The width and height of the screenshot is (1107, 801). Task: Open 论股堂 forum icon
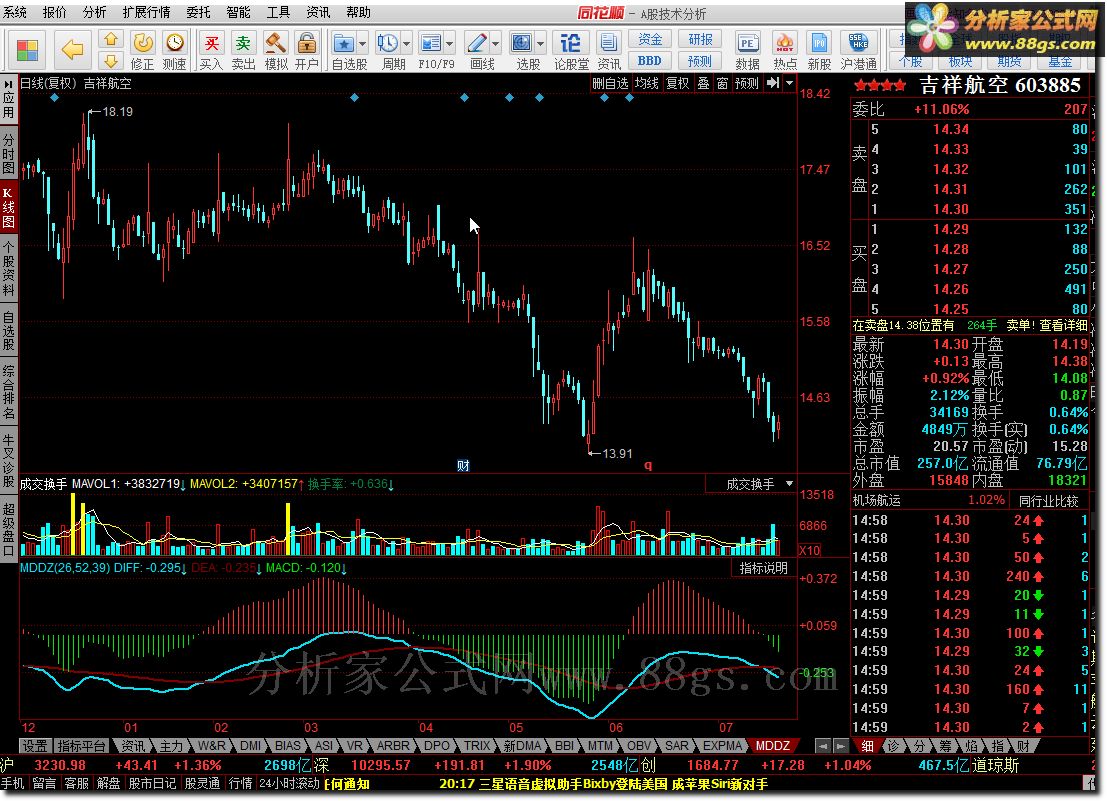point(570,51)
